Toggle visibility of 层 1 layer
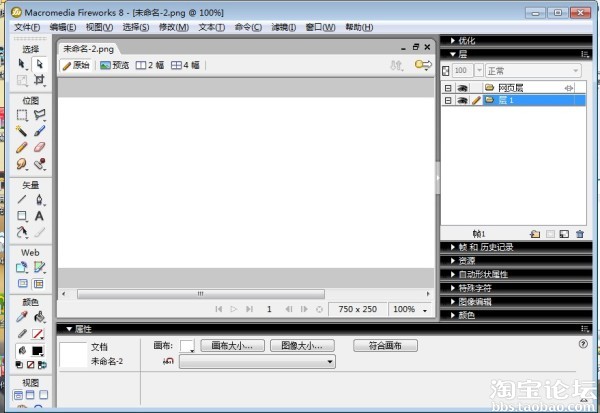Image resolution: width=600 pixels, height=413 pixels. click(462, 101)
